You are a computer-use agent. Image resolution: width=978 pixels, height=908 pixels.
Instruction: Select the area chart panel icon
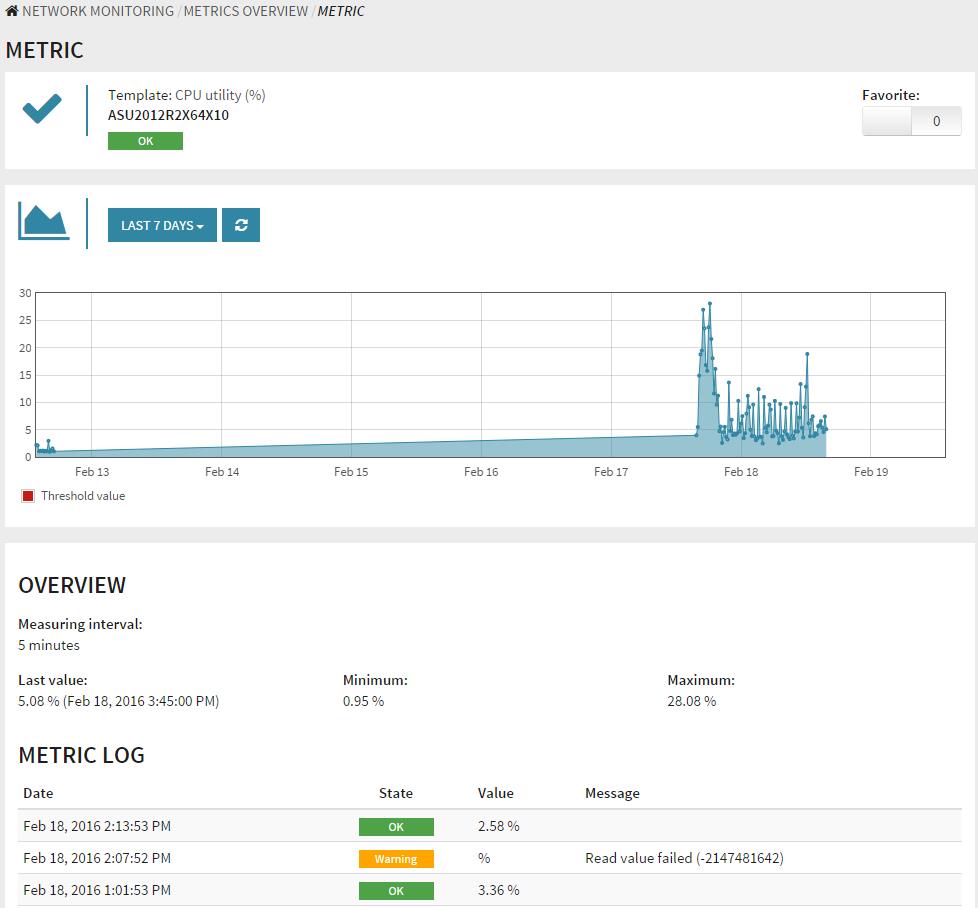43,220
